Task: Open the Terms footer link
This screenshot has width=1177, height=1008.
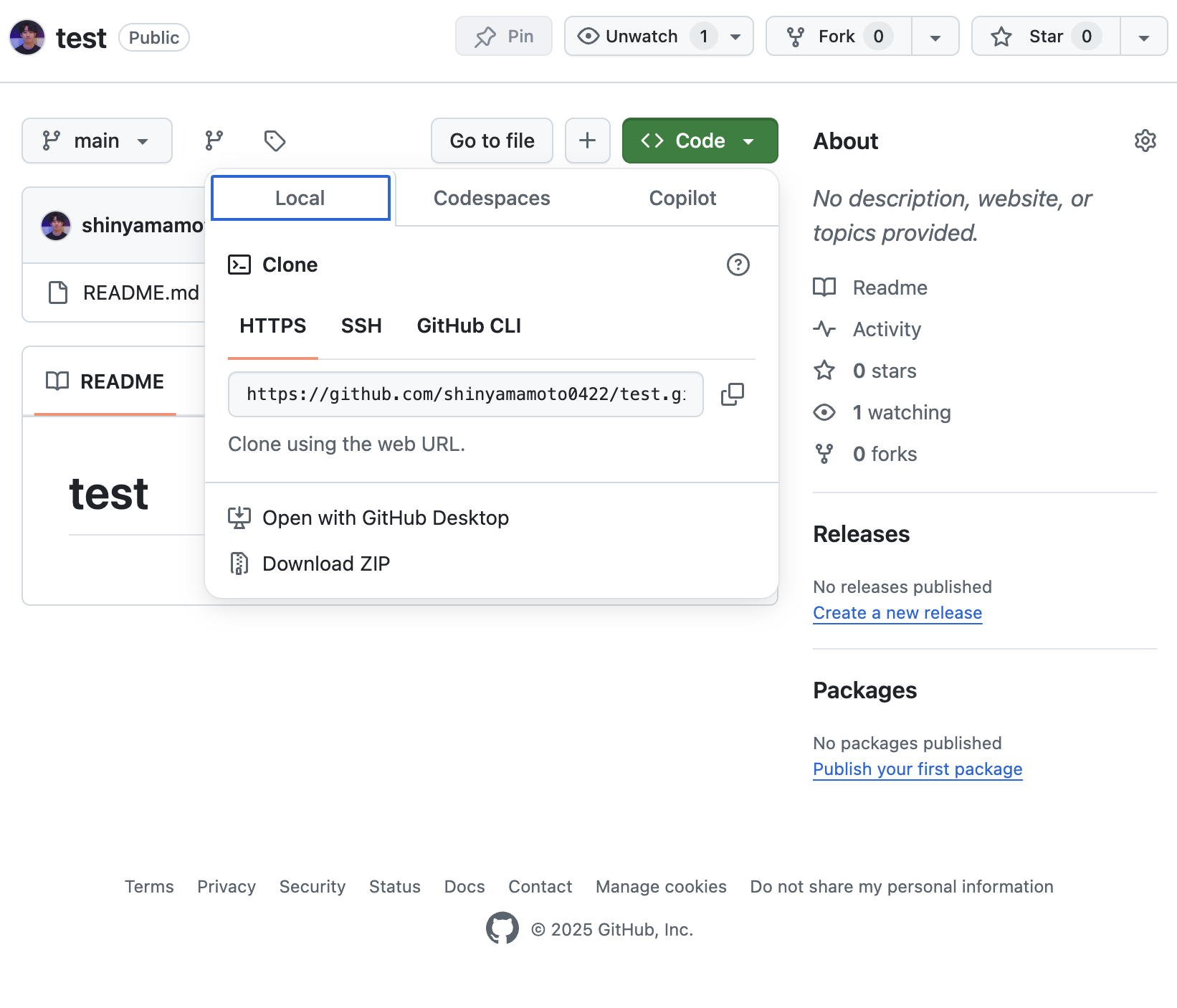Action: click(x=149, y=887)
